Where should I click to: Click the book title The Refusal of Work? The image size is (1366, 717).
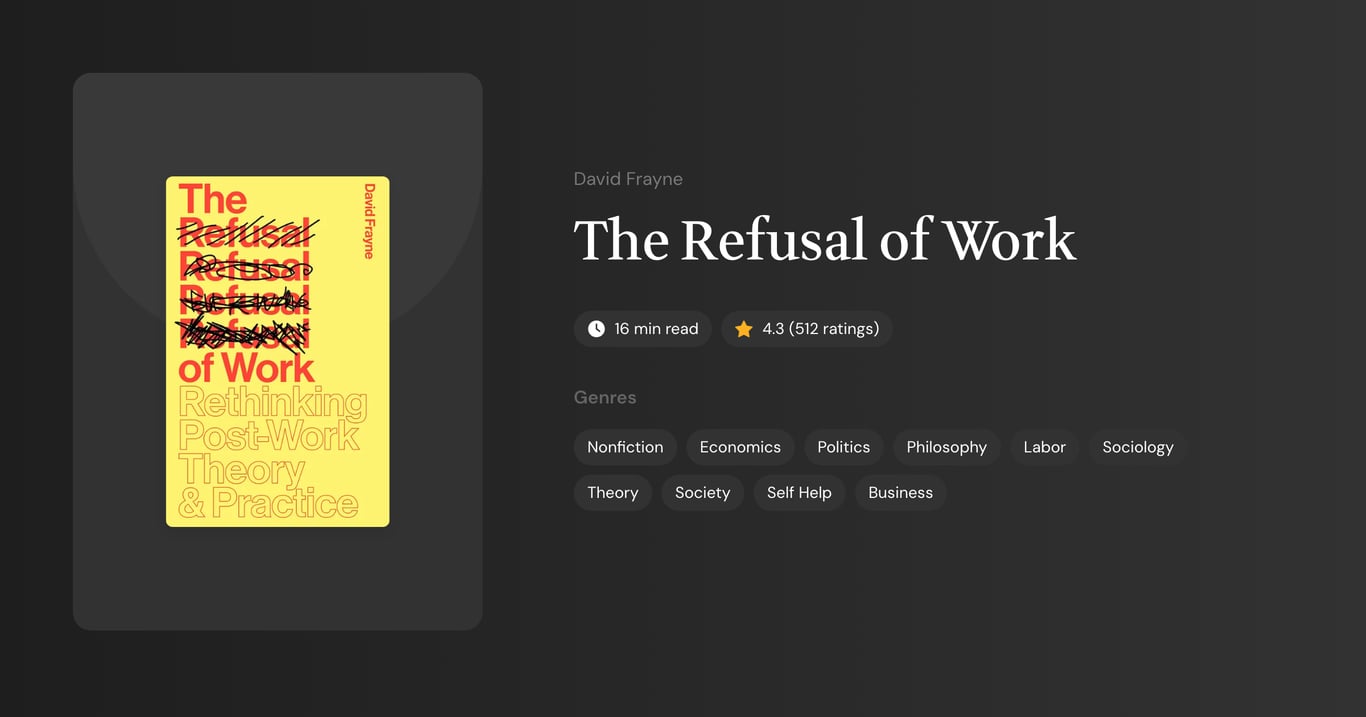pos(824,240)
